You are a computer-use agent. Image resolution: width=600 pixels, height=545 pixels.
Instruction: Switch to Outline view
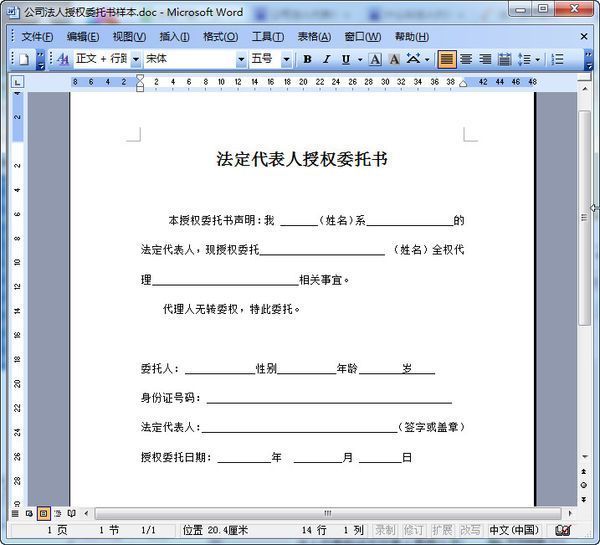click(x=58, y=514)
